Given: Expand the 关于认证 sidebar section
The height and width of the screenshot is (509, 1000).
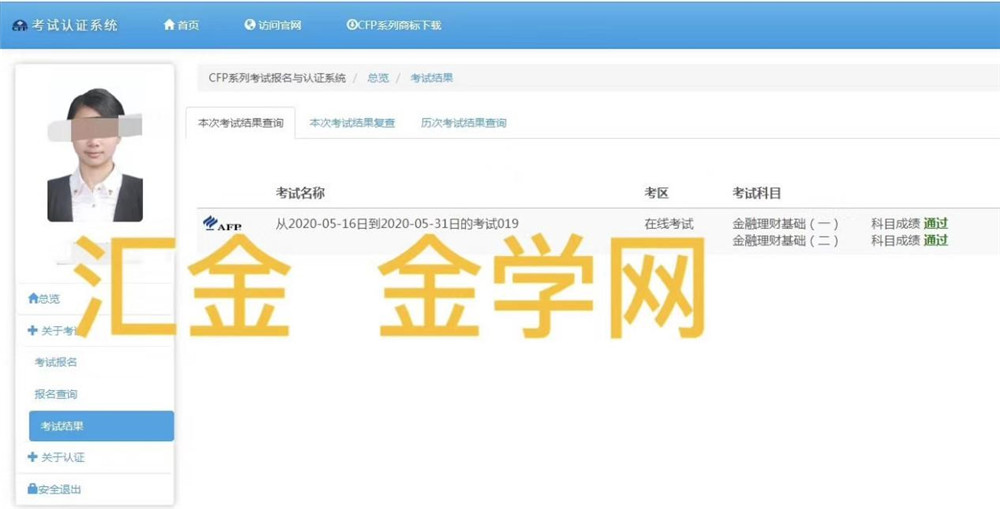Looking at the screenshot, I should (x=56, y=457).
